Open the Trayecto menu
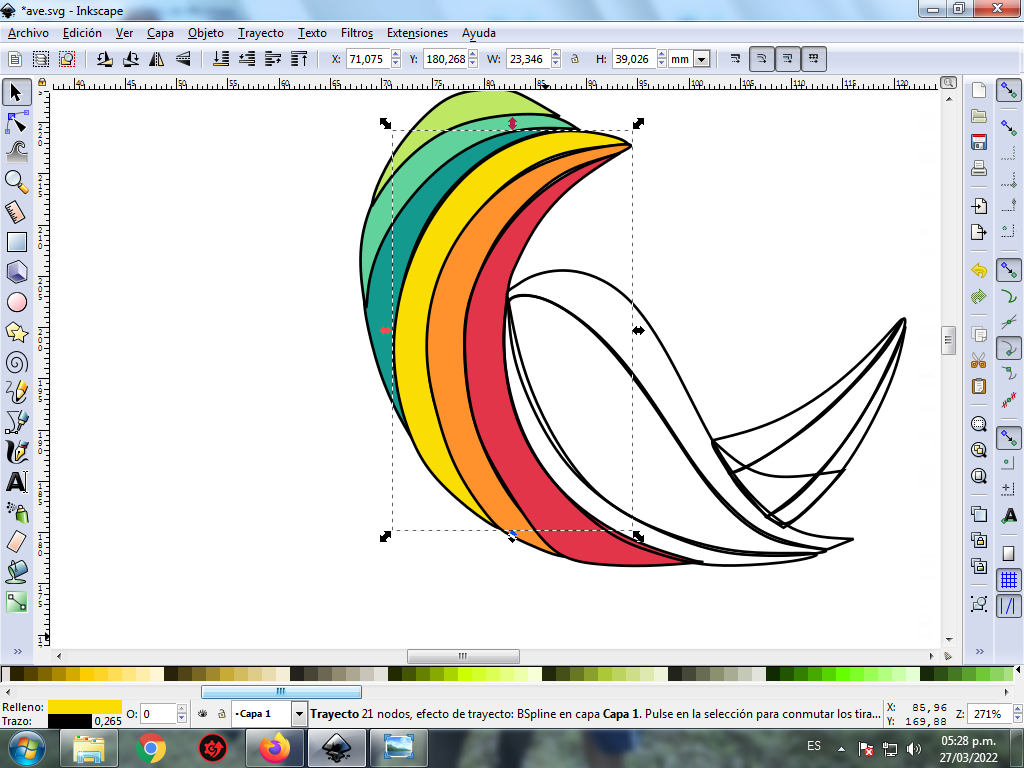Viewport: 1024px width, 768px height. pos(260,32)
